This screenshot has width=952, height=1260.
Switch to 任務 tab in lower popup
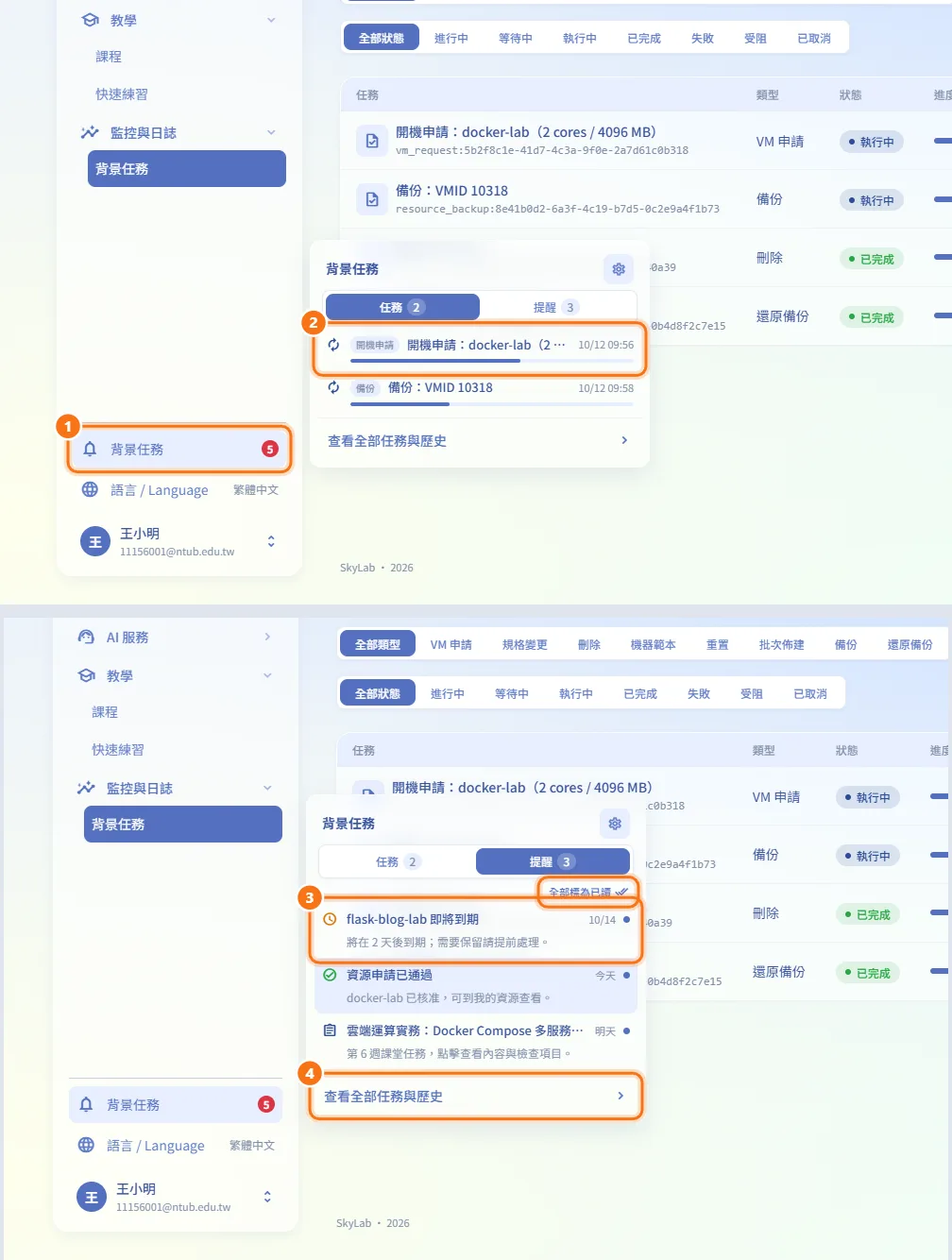point(398,861)
